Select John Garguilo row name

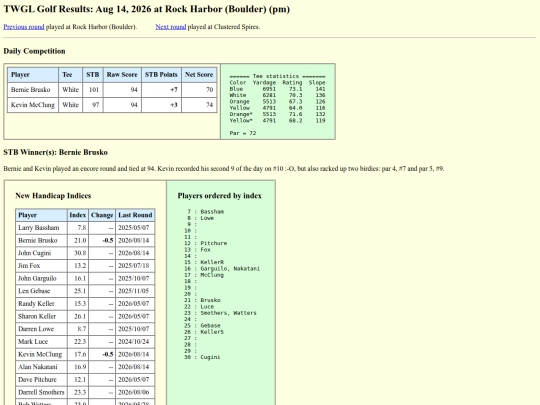click(x=37, y=279)
